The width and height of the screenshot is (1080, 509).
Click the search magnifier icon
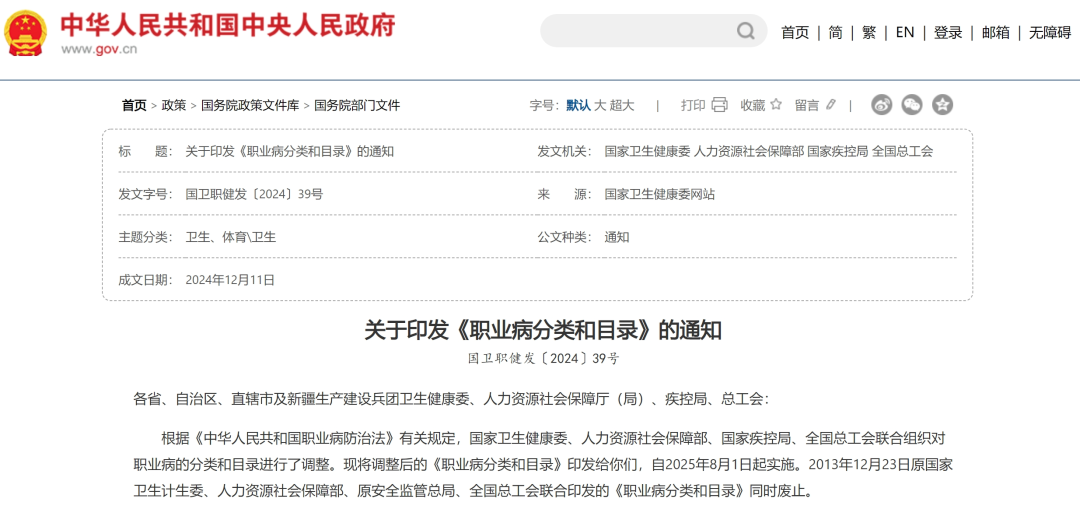coord(745,31)
